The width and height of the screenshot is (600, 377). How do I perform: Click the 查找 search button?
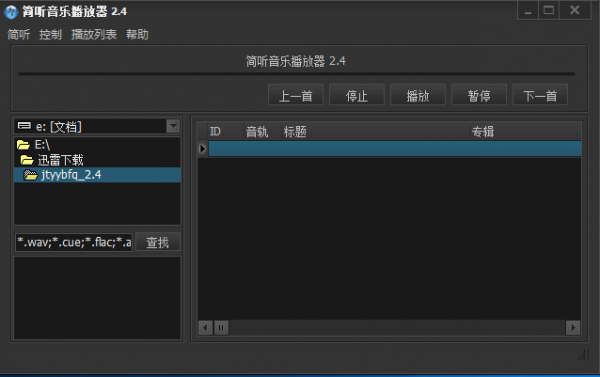pos(158,242)
